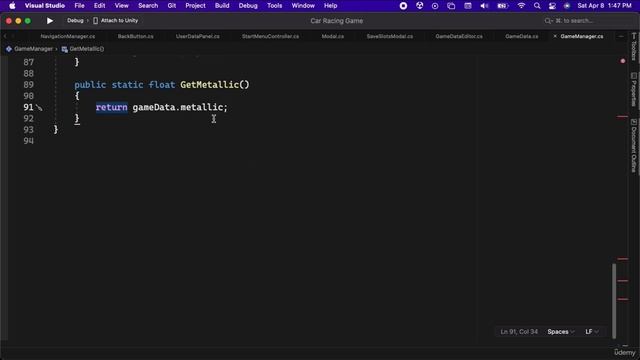Click the GameManager class breadcrumb
This screenshot has height=360, width=640.
(x=29, y=49)
